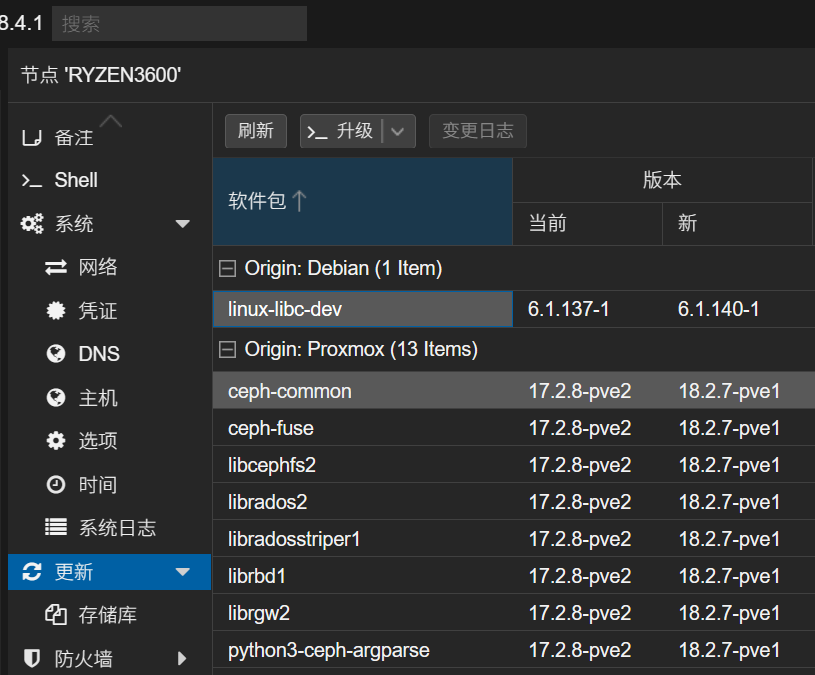Select the ceph-common package row

[514, 390]
